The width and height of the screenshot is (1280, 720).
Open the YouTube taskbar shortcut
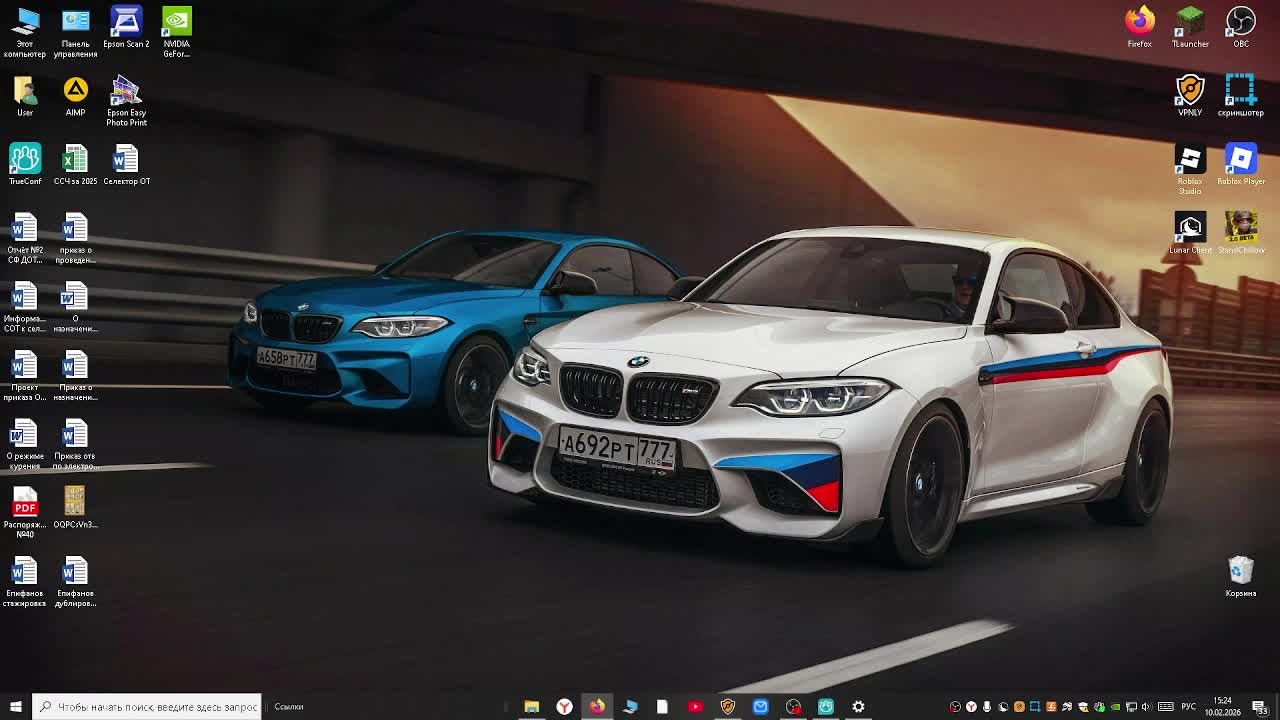pos(695,707)
